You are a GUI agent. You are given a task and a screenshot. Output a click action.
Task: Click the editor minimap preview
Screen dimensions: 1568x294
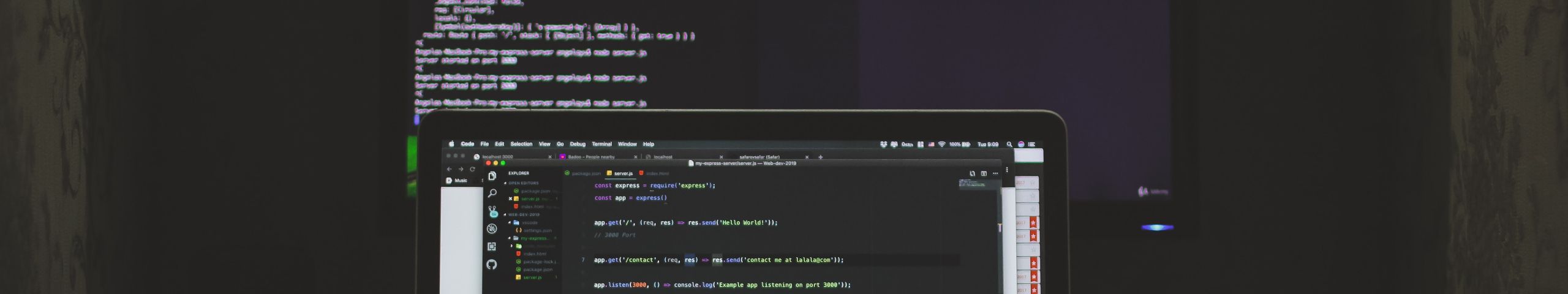979,184
